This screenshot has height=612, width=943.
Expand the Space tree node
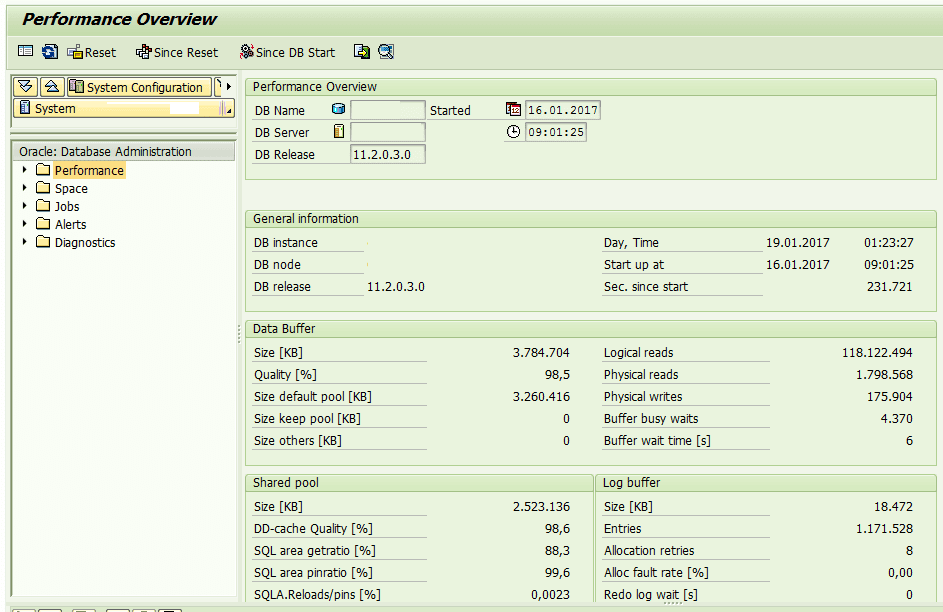[x=22, y=188]
